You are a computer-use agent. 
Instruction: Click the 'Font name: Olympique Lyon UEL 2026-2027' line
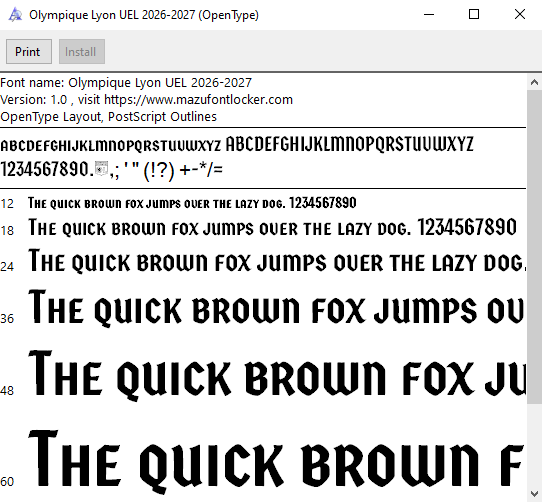[126, 83]
